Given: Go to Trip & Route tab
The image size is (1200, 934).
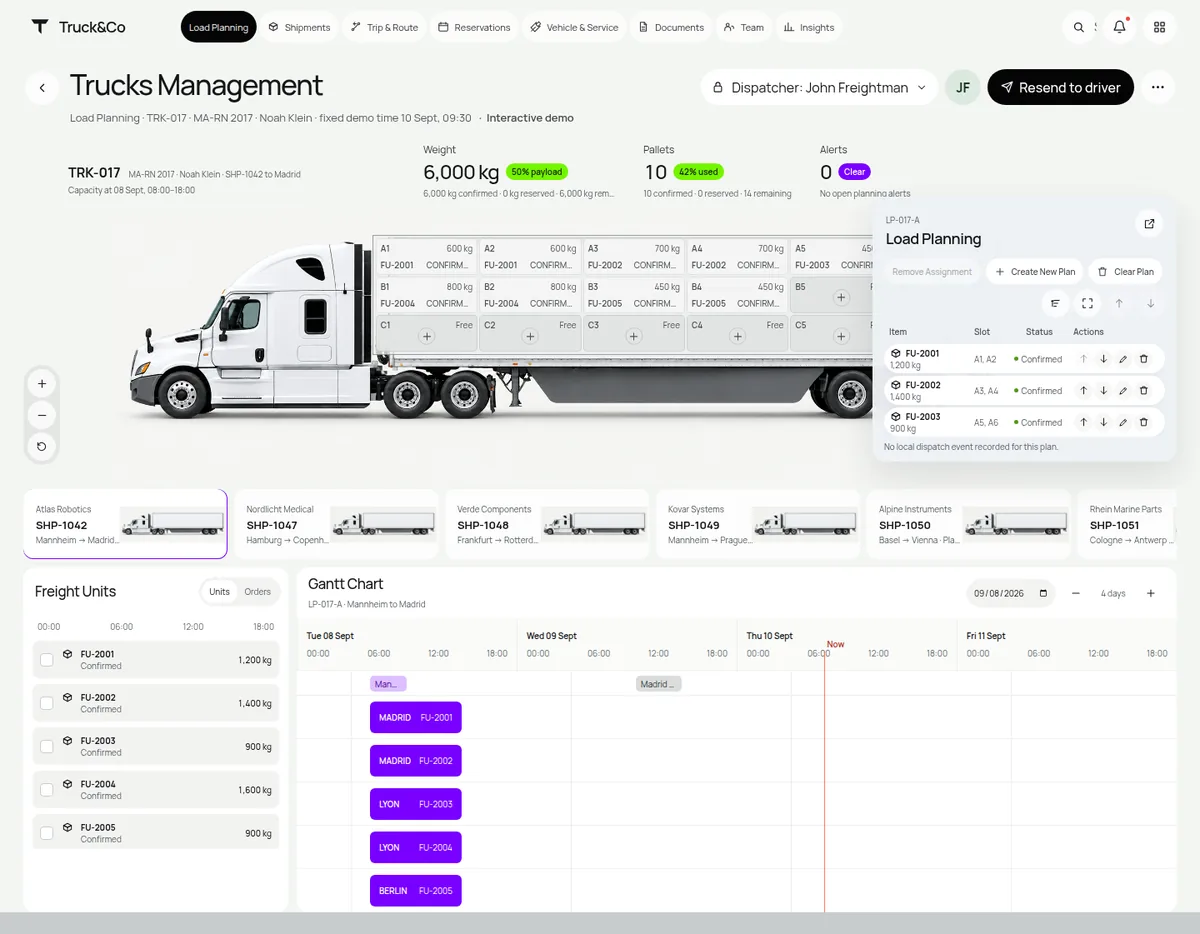Looking at the screenshot, I should 385,27.
